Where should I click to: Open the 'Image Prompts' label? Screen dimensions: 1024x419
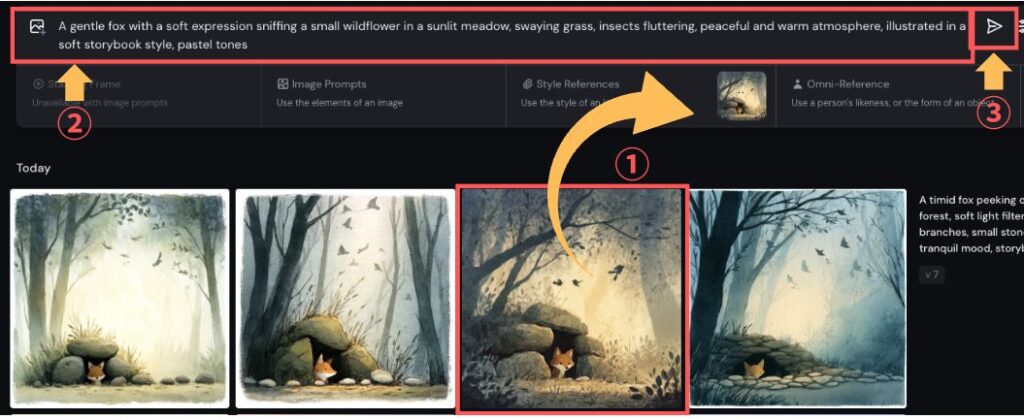[x=328, y=84]
